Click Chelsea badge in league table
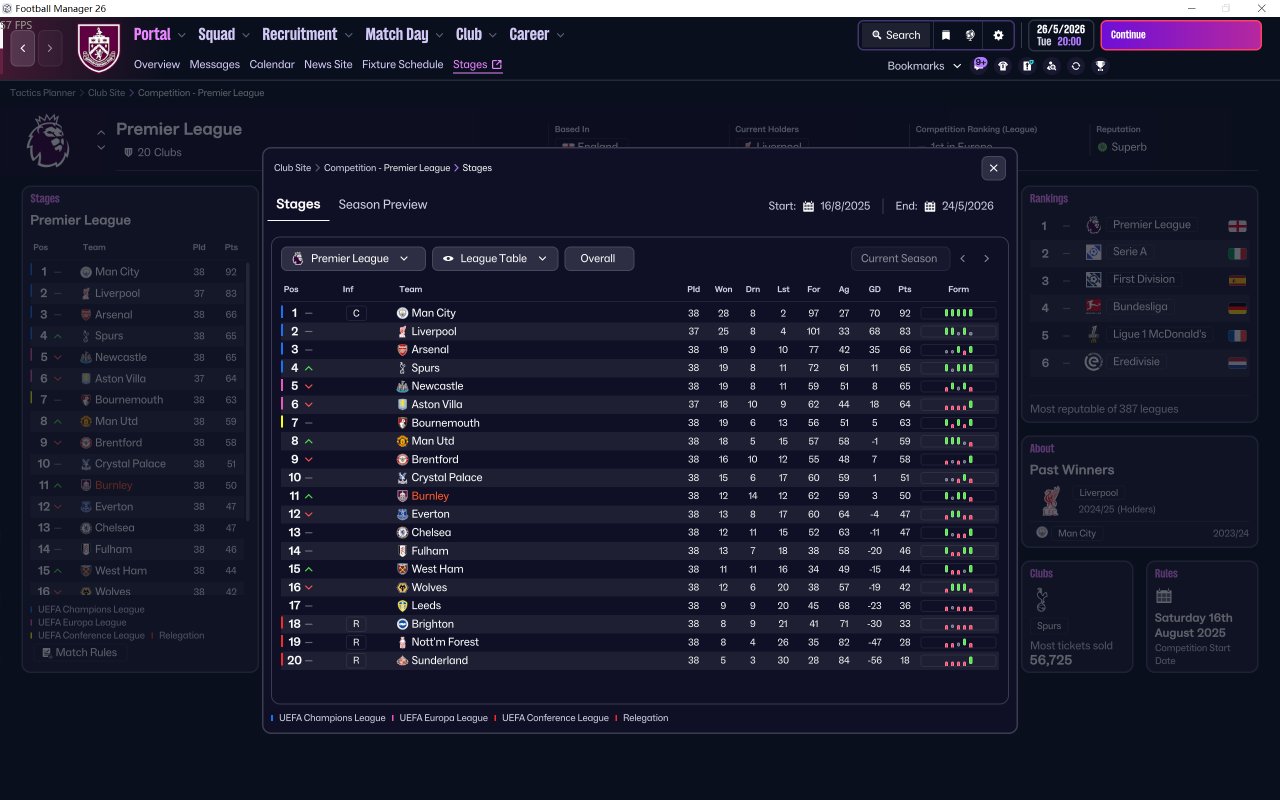Viewport: 1280px width, 800px height. (402, 533)
